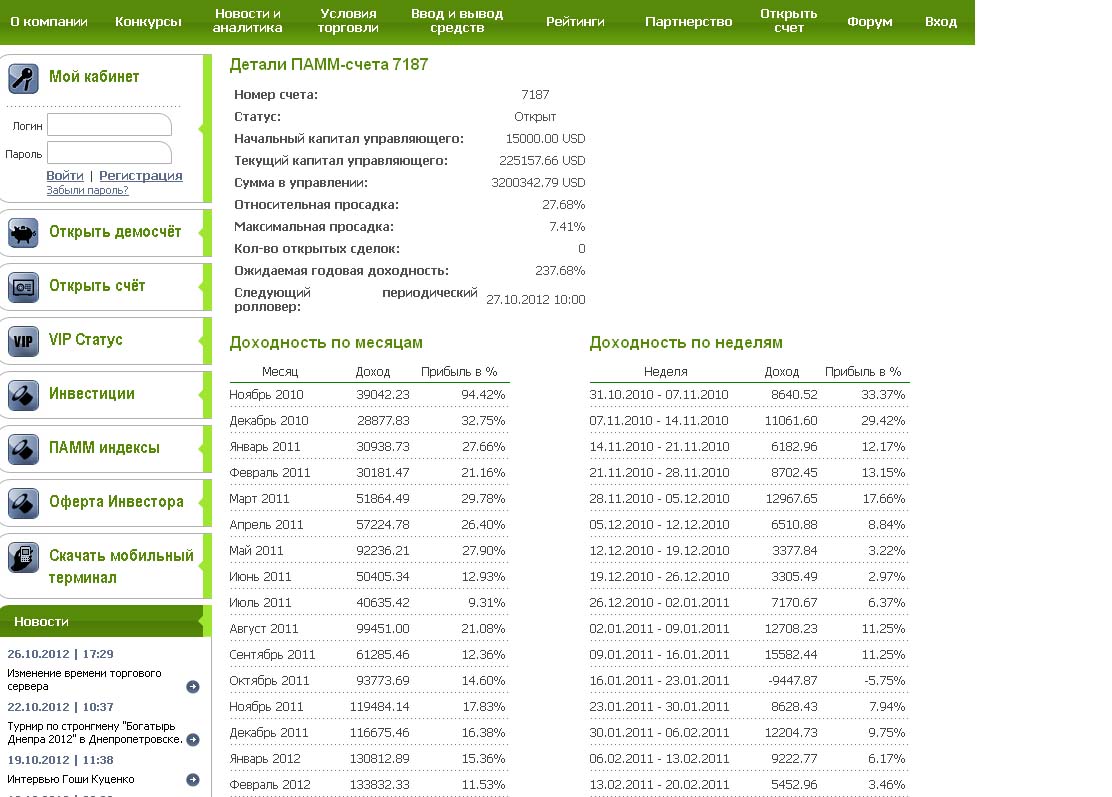Viewport: 1112px width, 797px height.
Task: Click Открыть демосчёт sidebar link
Action: click(115, 232)
